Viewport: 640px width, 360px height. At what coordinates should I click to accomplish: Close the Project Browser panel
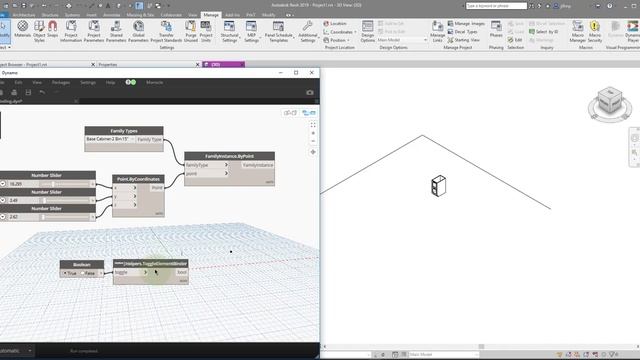click(x=93, y=64)
